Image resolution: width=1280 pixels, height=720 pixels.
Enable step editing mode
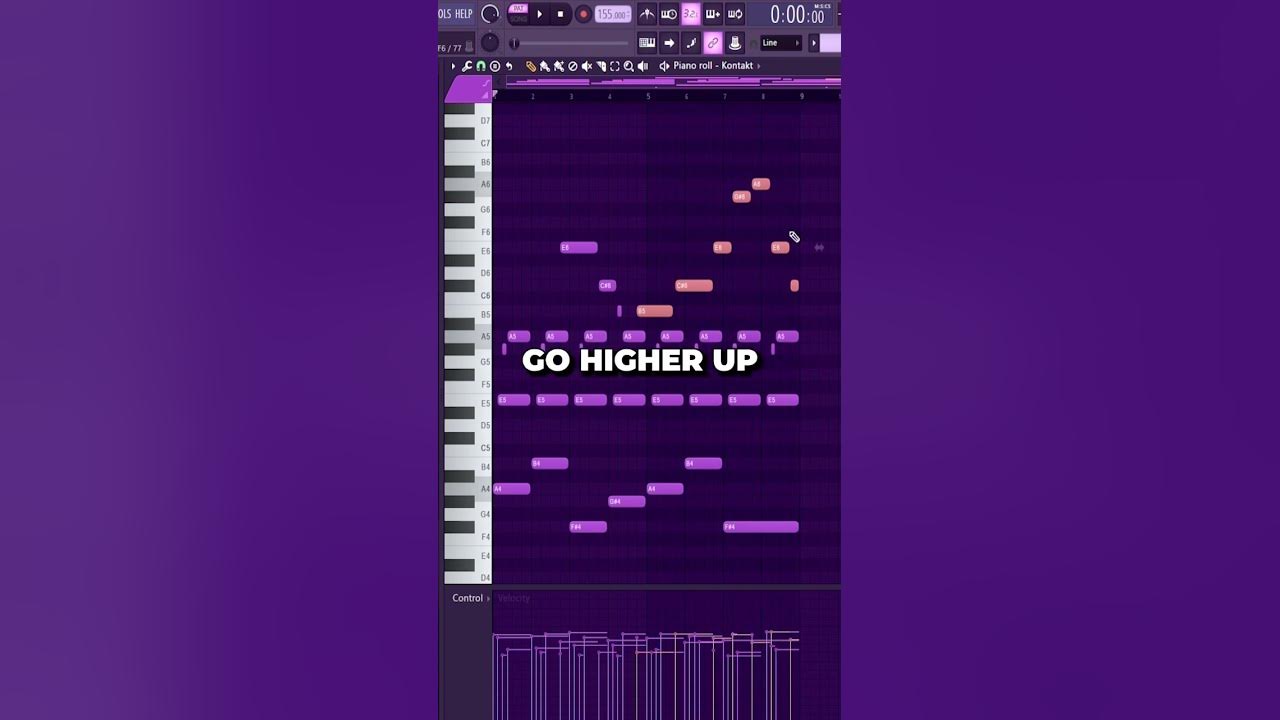[x=691, y=43]
